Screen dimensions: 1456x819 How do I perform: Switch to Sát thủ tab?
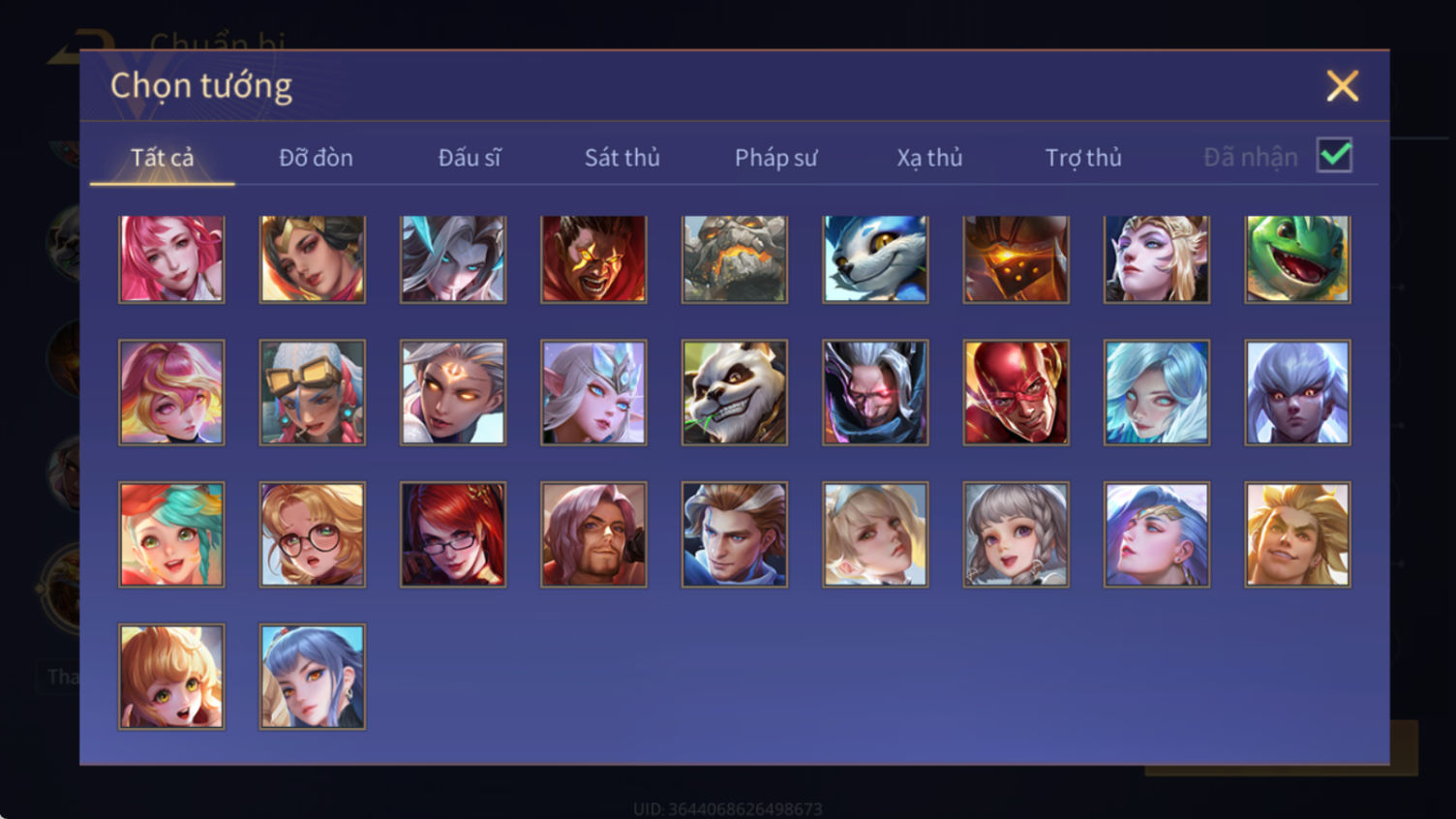tap(622, 157)
